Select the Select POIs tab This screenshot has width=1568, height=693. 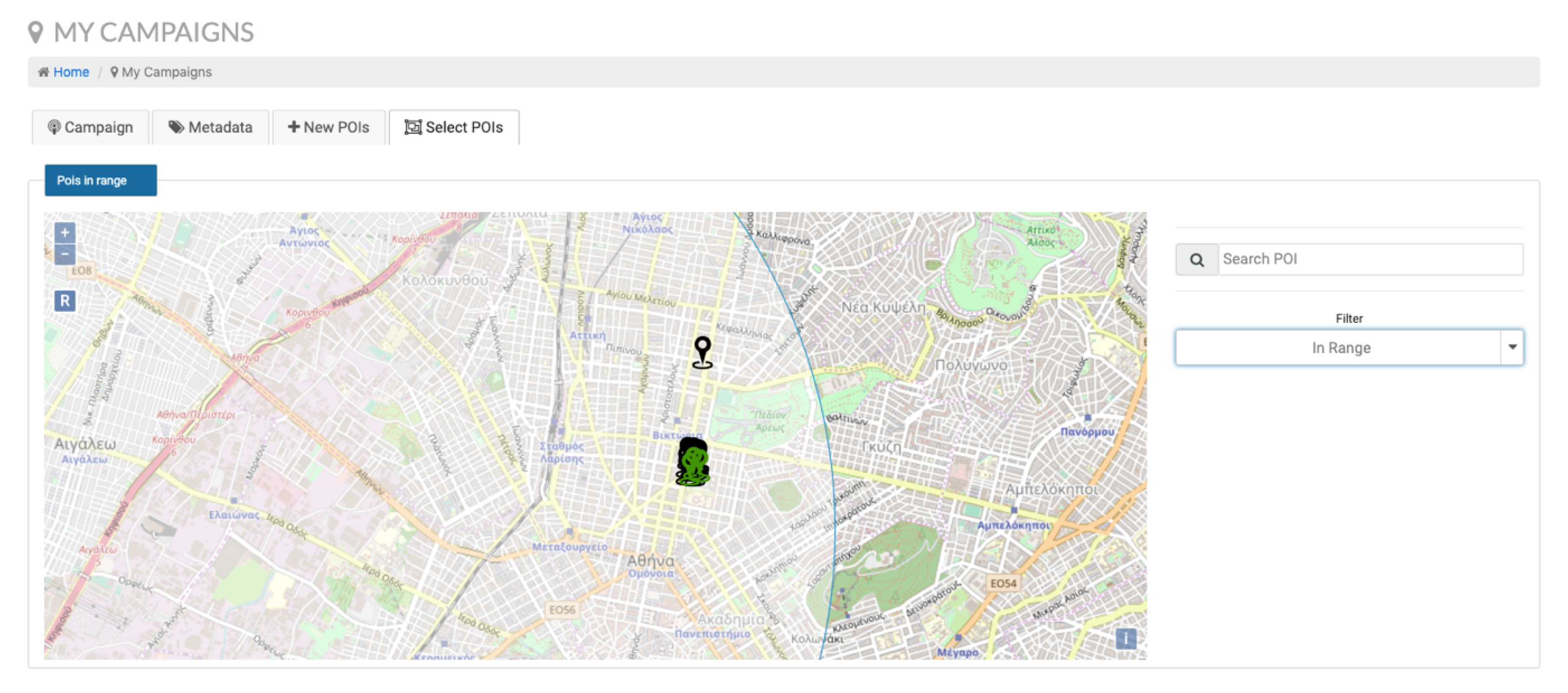[454, 127]
